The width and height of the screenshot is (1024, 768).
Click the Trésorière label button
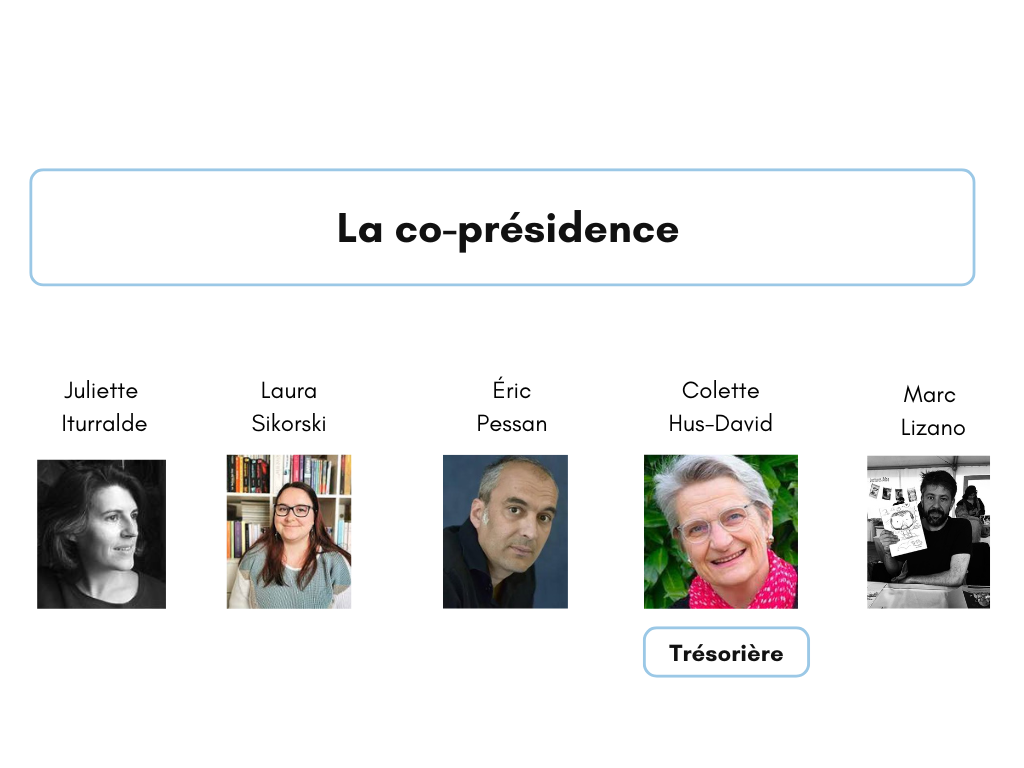click(726, 653)
